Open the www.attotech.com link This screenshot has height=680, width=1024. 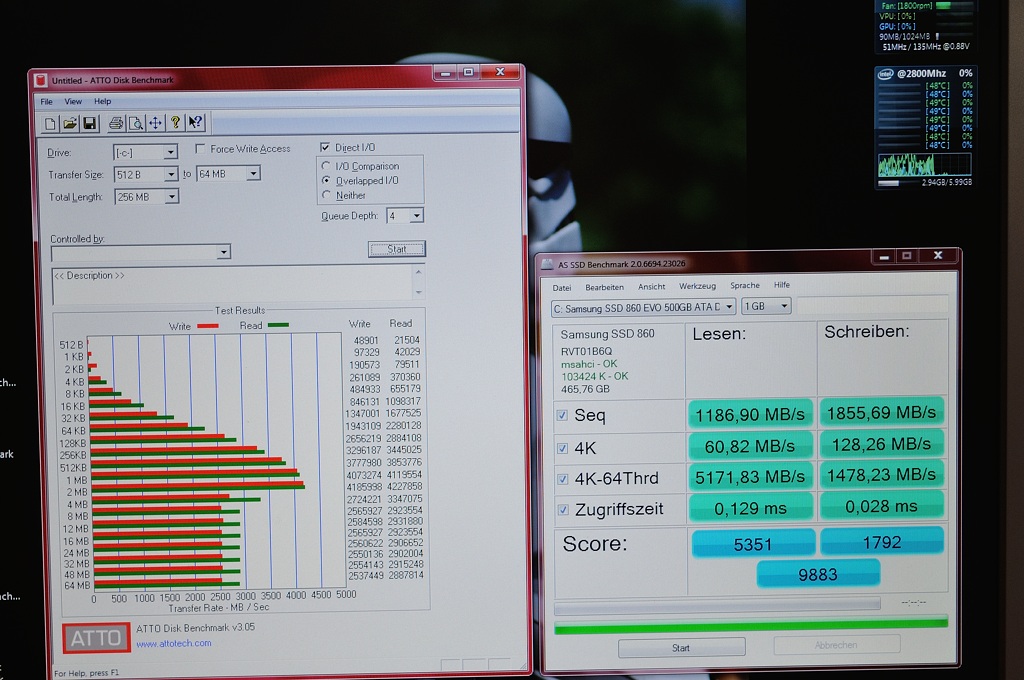[174, 643]
